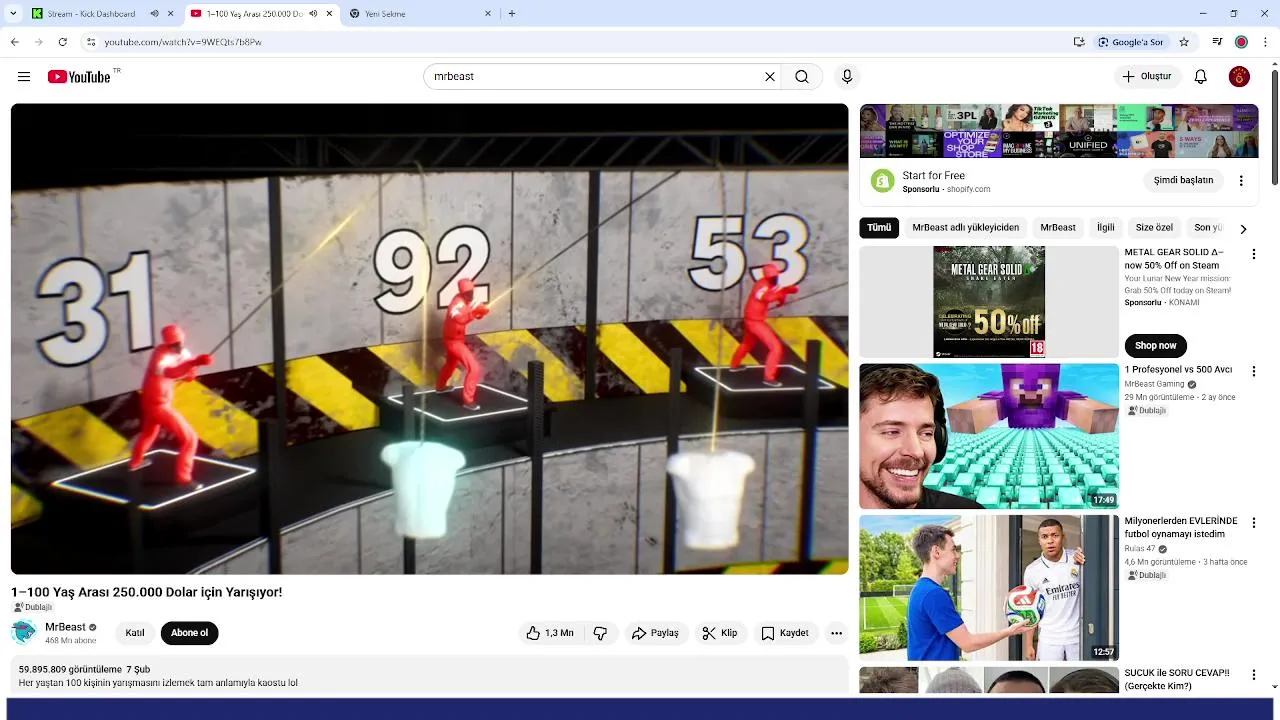
Task: Select the MrBeast filter chip
Action: [x=1058, y=228]
